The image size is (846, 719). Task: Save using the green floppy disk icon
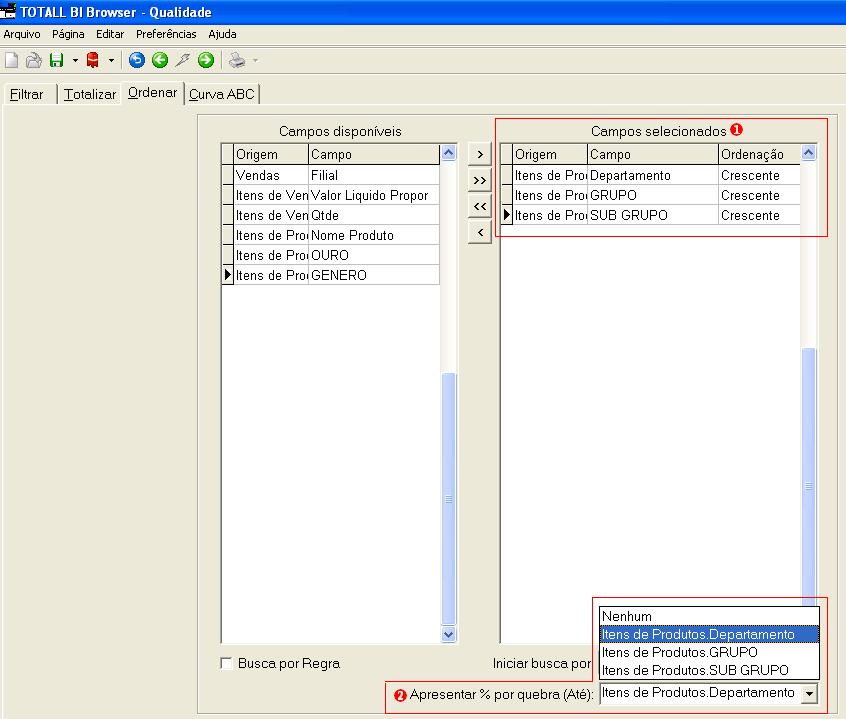coord(57,60)
